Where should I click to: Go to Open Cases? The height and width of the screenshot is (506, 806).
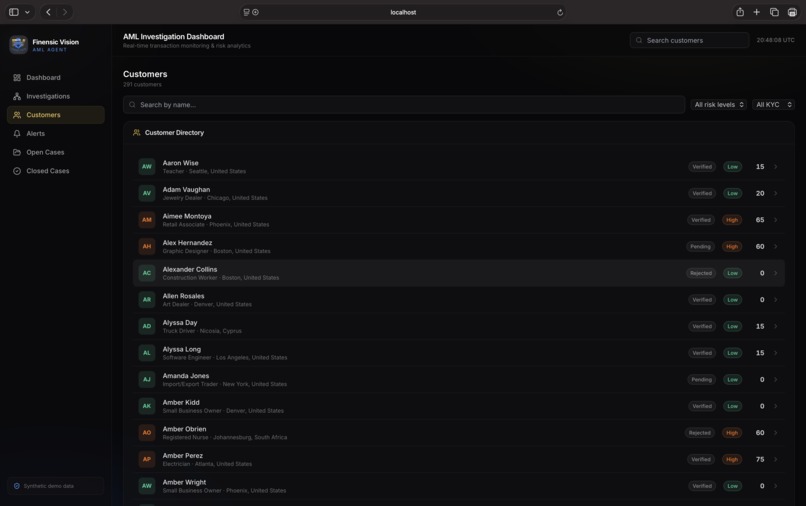click(56, 152)
